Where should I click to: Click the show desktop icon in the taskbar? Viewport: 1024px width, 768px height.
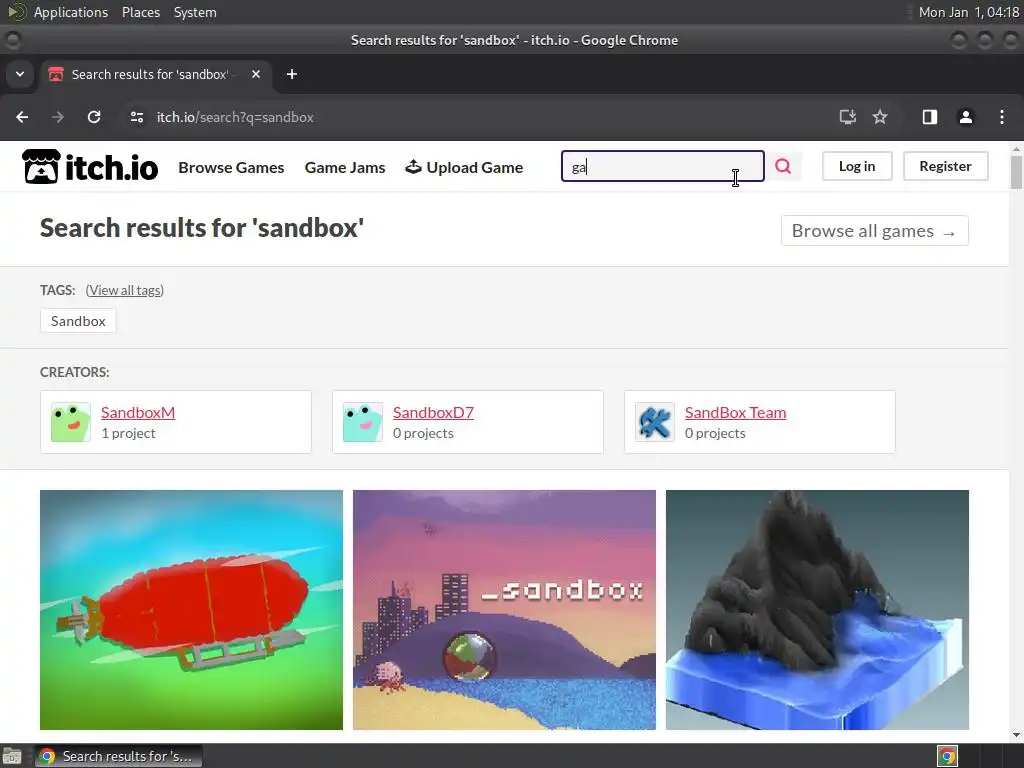tap(12, 756)
